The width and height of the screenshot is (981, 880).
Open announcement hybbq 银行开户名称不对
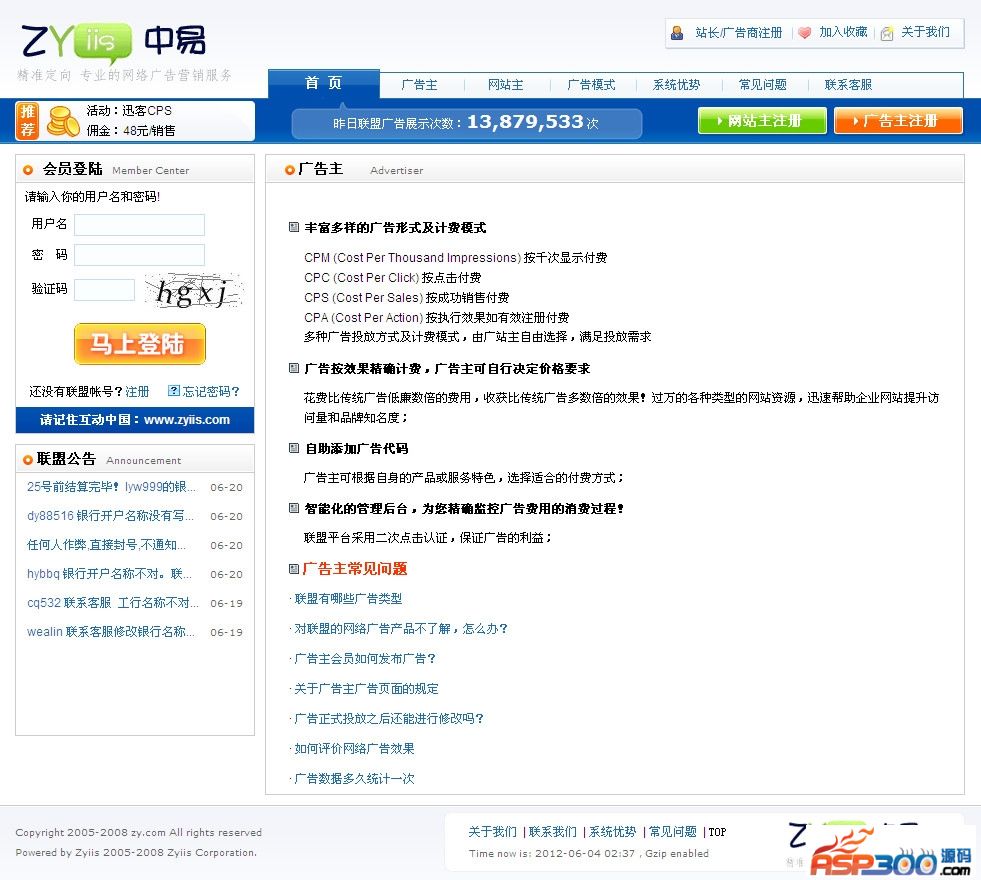coord(109,574)
